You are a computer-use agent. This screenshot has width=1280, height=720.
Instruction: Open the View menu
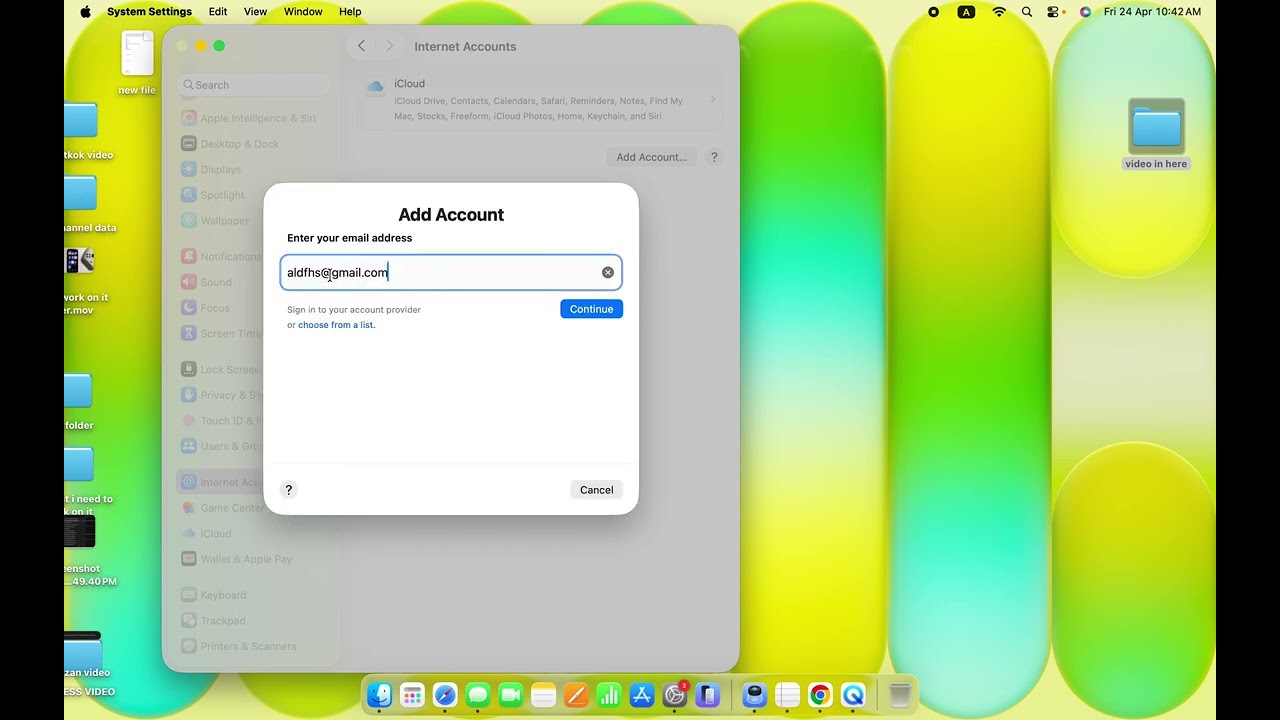point(255,12)
